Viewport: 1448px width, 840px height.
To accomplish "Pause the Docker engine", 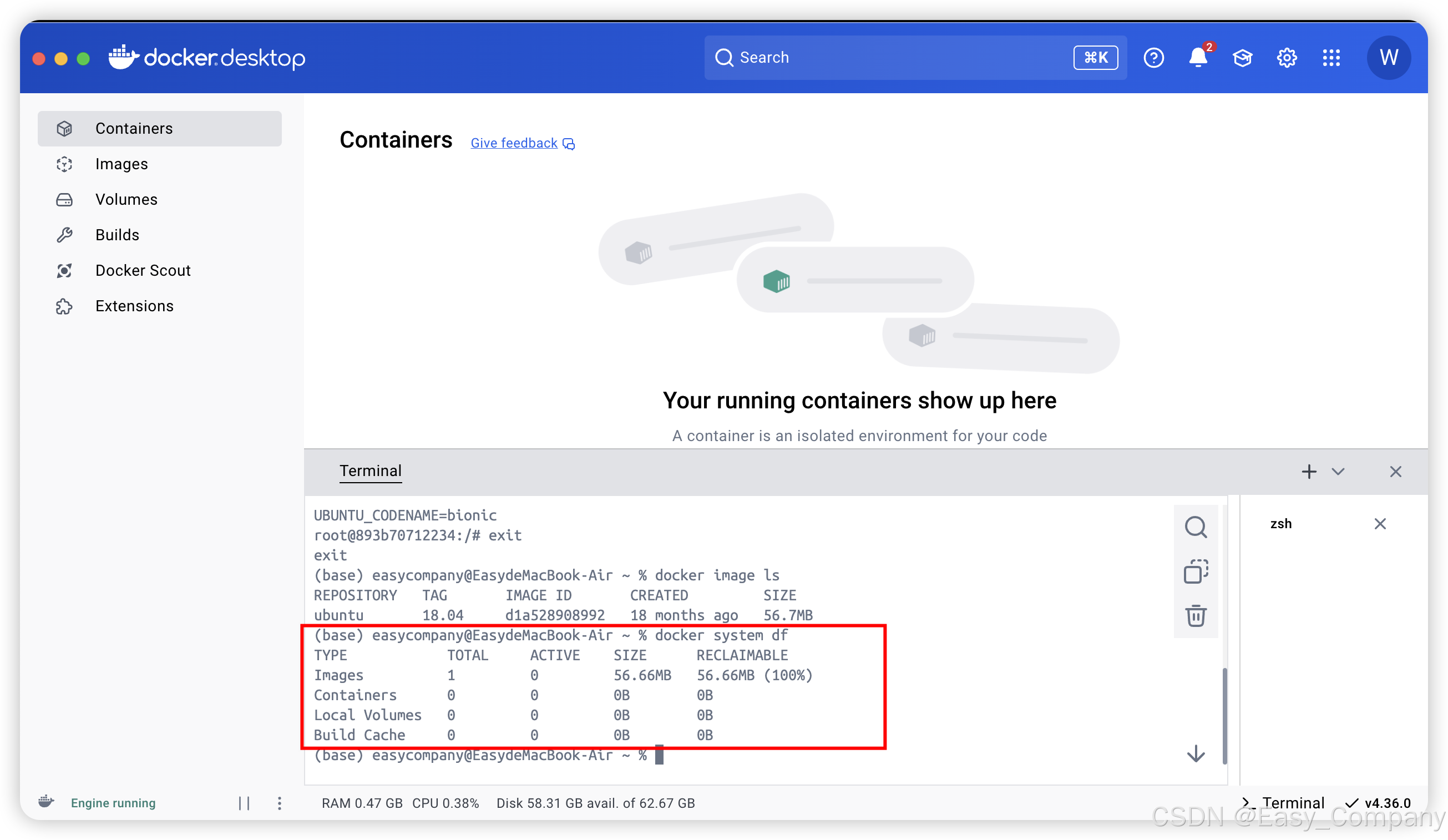I will (244, 803).
